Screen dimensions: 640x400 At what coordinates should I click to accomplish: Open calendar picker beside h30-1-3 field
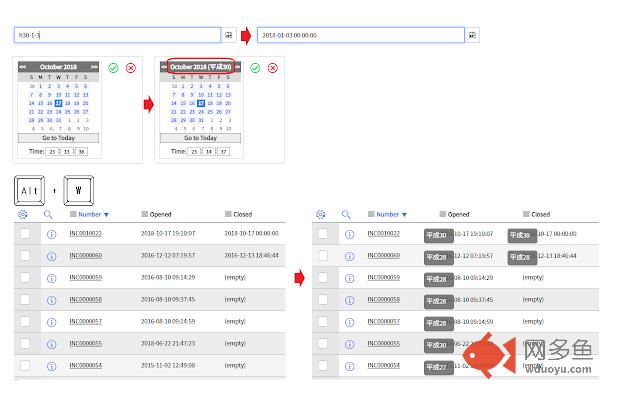coord(229,35)
